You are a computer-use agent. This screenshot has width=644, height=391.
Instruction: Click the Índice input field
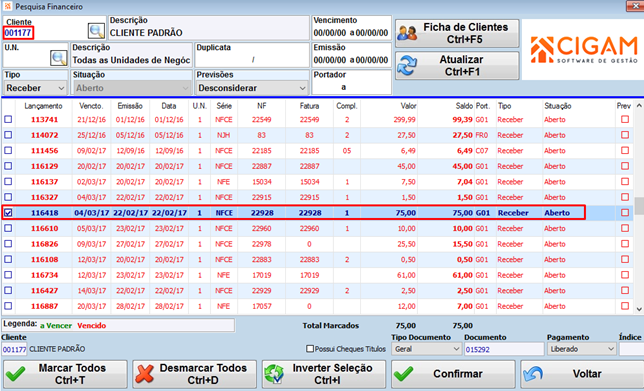pos(631,349)
